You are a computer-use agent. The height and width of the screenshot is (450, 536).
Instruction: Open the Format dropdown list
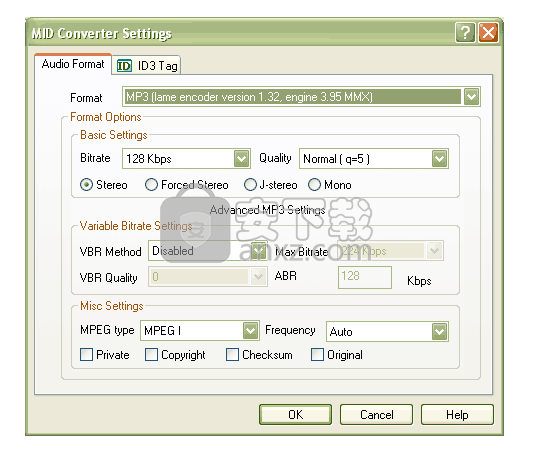point(472,97)
